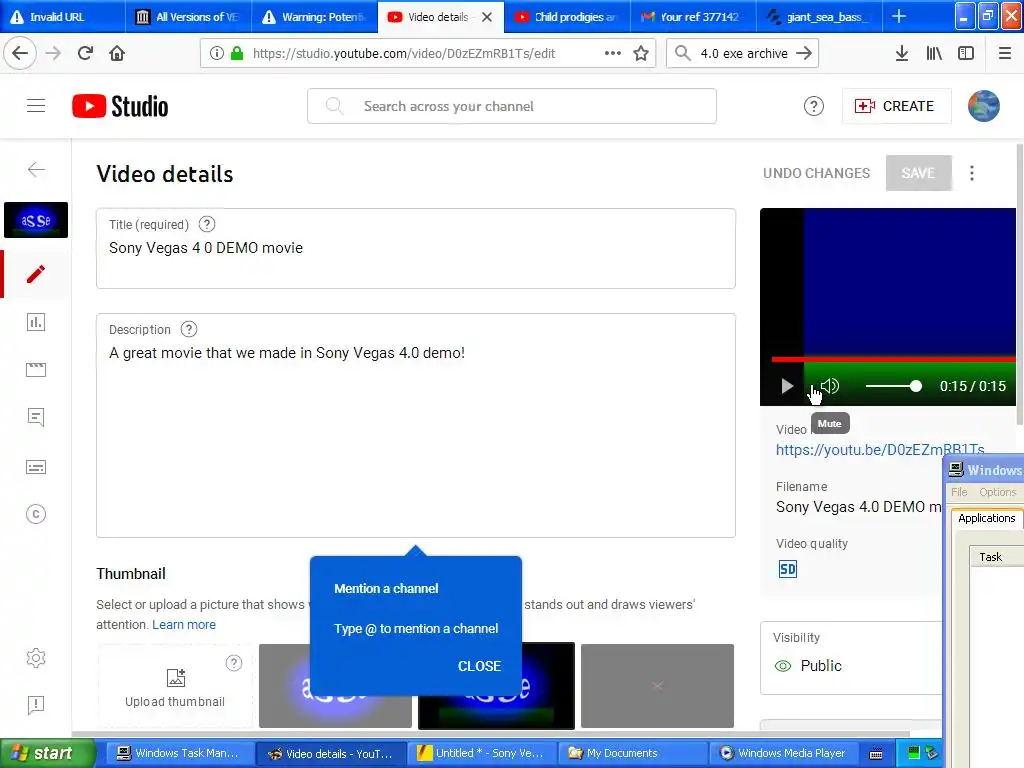Click the CREATE video button
The image size is (1024, 768).
(896, 106)
